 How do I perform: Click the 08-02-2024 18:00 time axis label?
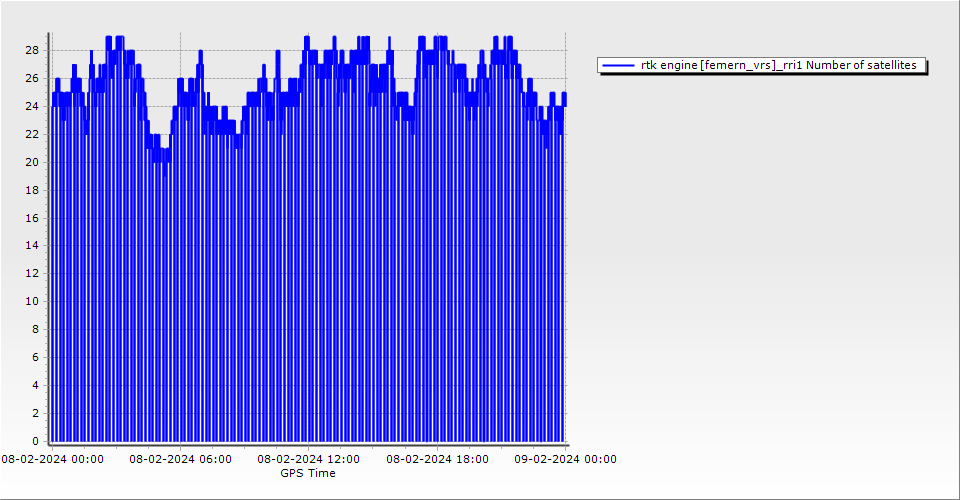(437, 459)
